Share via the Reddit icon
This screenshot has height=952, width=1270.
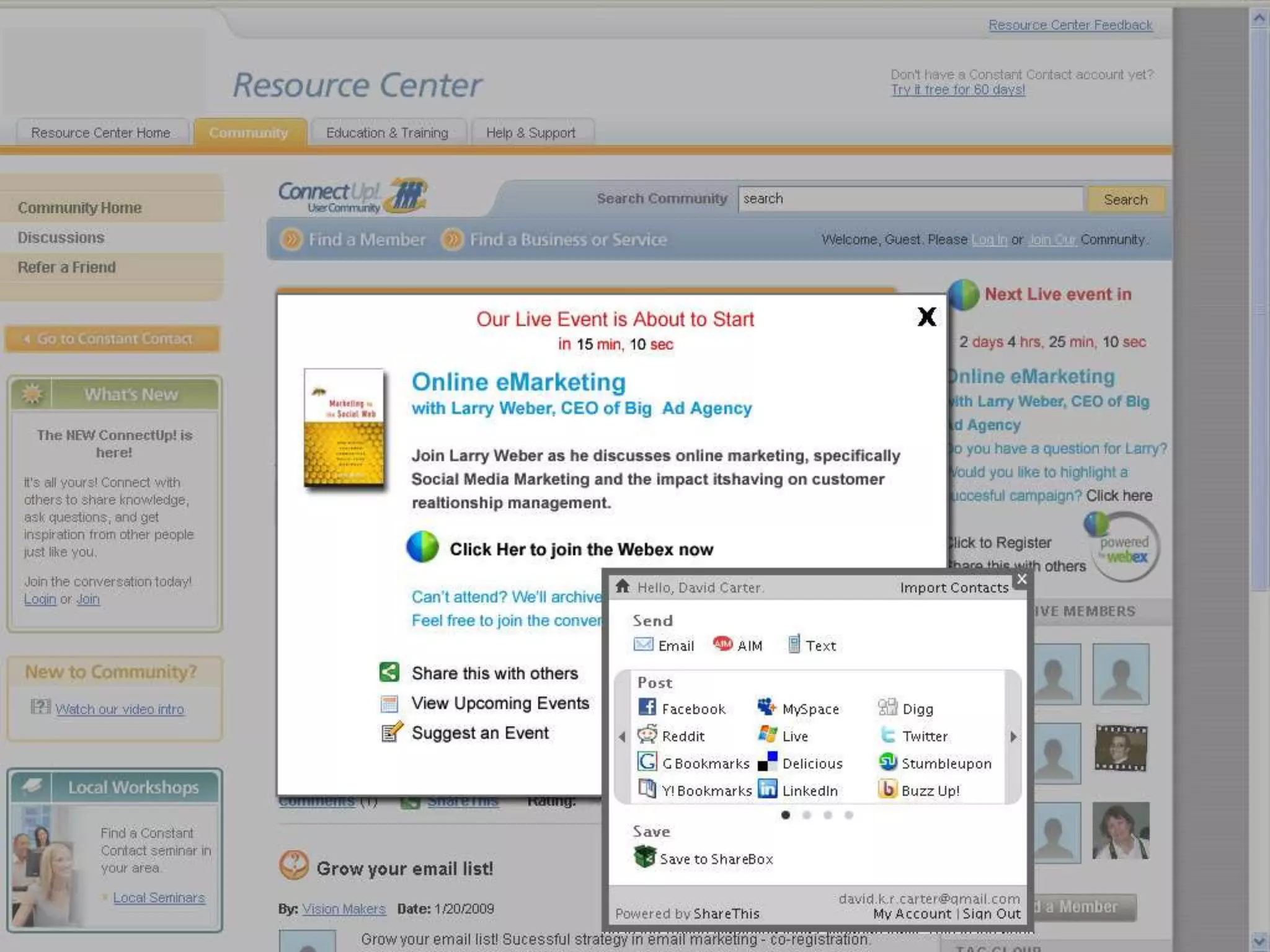tap(647, 735)
